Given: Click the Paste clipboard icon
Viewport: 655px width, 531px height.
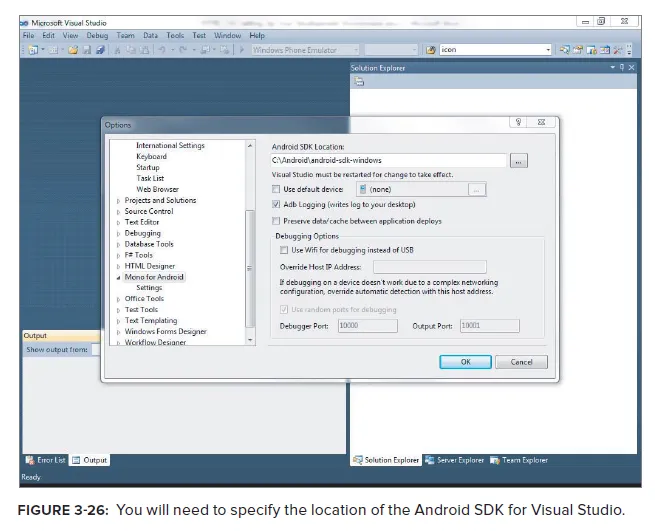Looking at the screenshot, I should [144, 50].
